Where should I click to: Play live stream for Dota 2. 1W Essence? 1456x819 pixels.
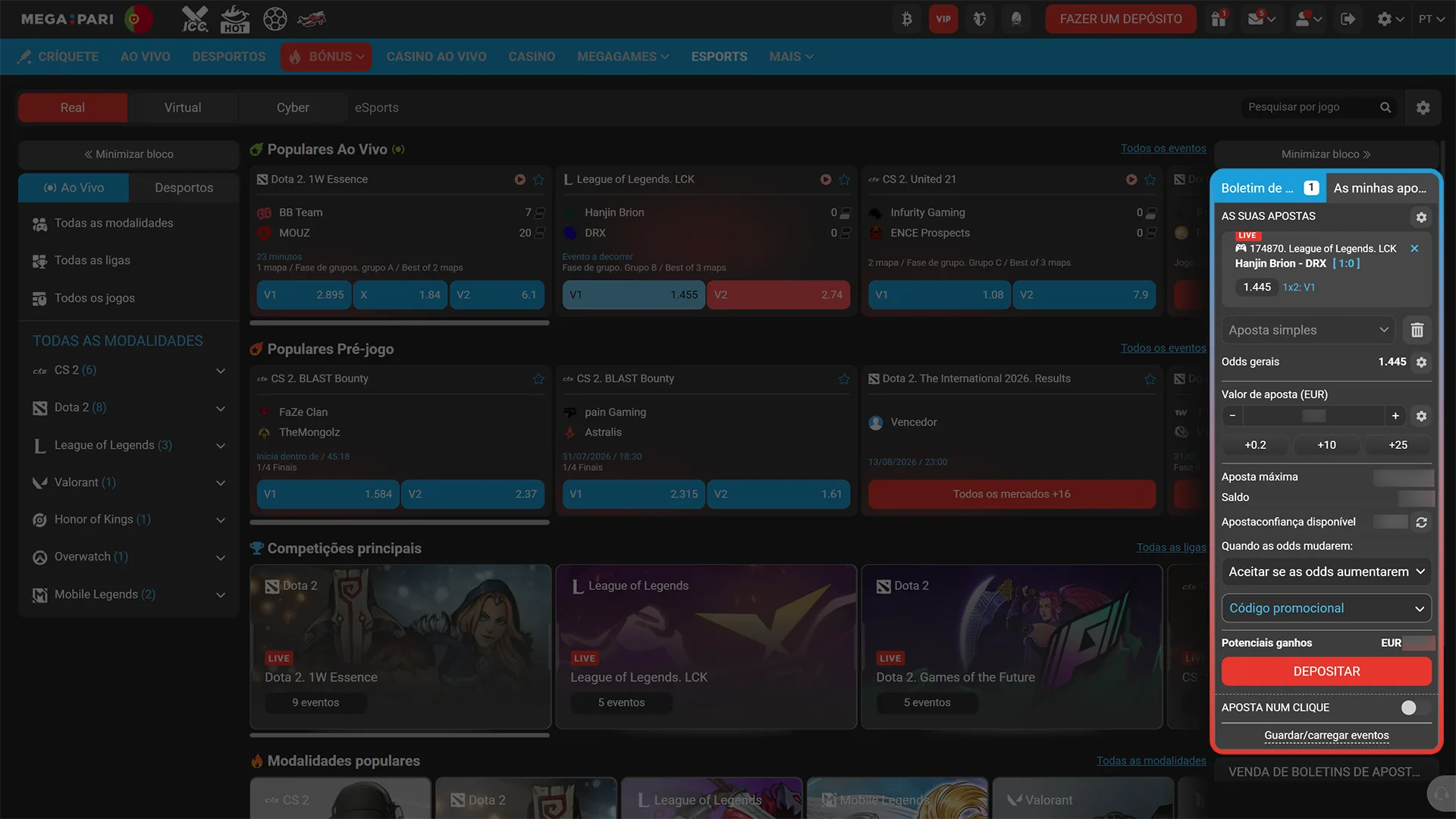pos(519,180)
